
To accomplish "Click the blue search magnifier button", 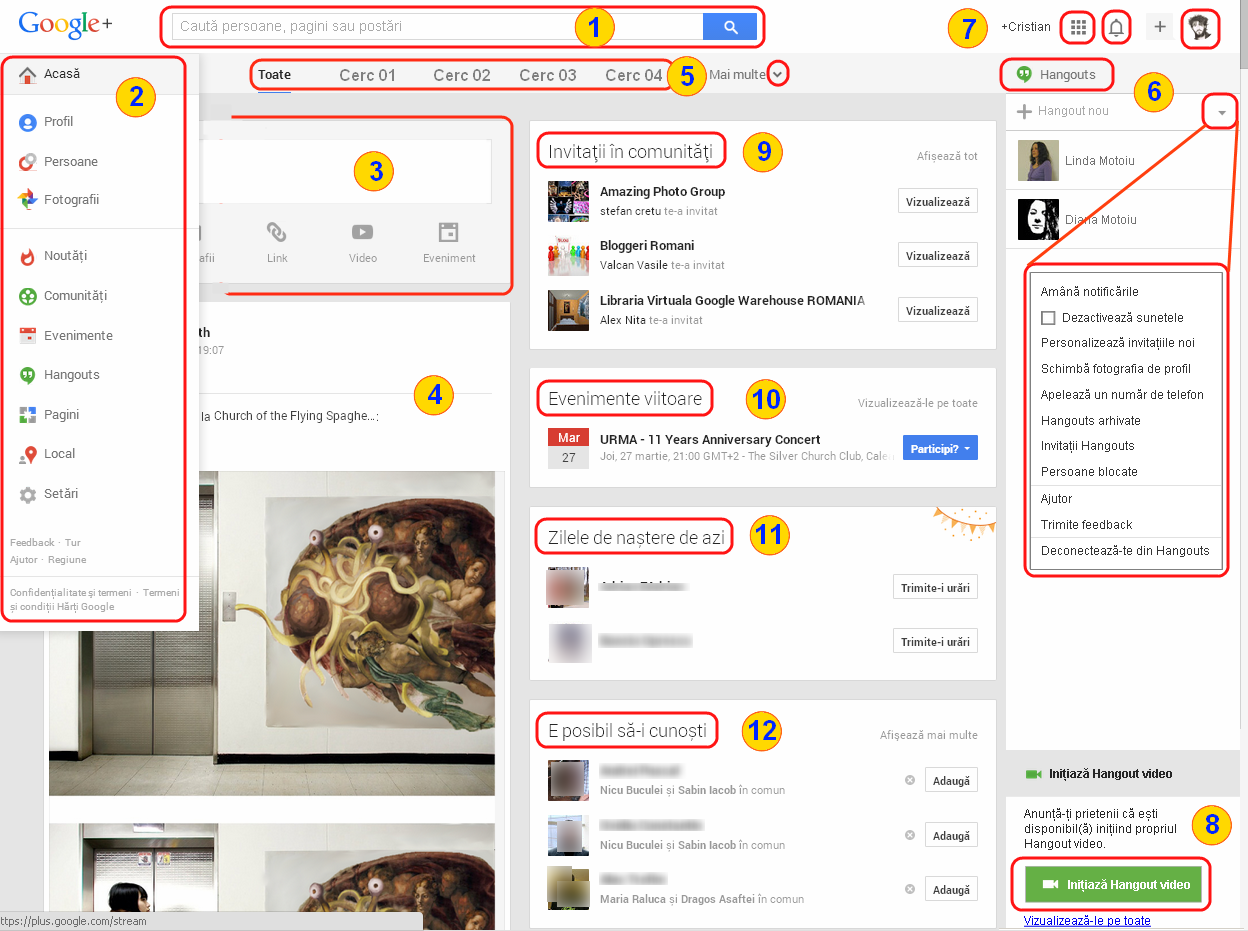I will point(730,27).
